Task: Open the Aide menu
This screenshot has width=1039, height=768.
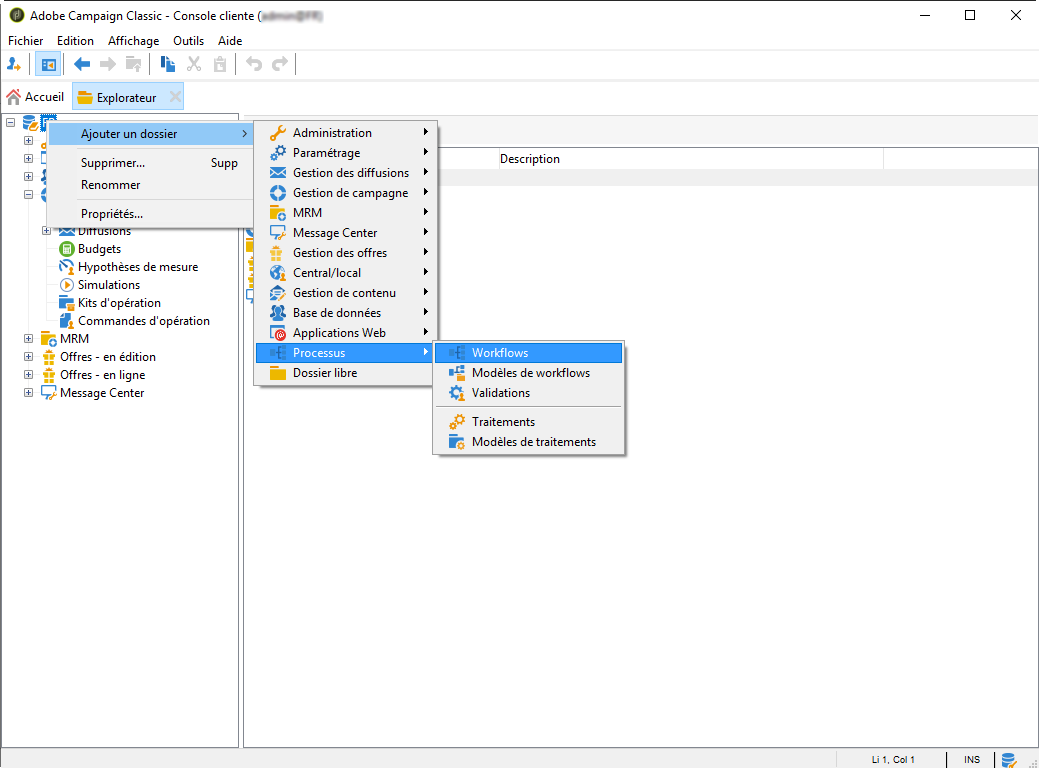Action: (x=230, y=41)
